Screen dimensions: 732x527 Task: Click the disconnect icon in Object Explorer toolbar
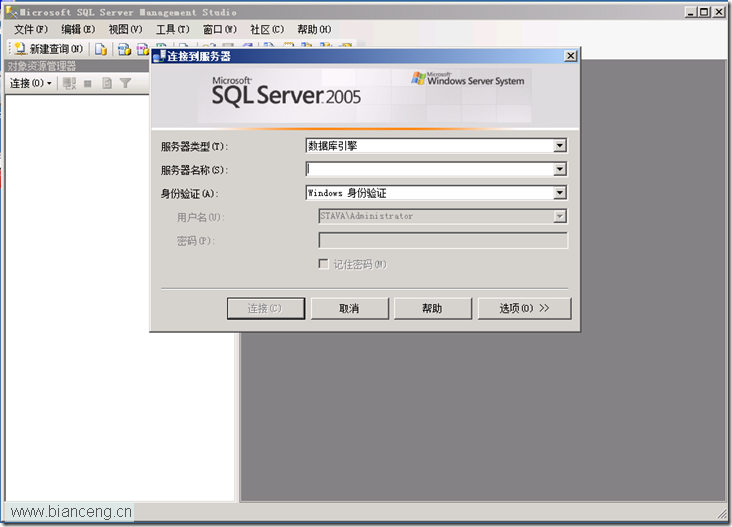coord(69,84)
